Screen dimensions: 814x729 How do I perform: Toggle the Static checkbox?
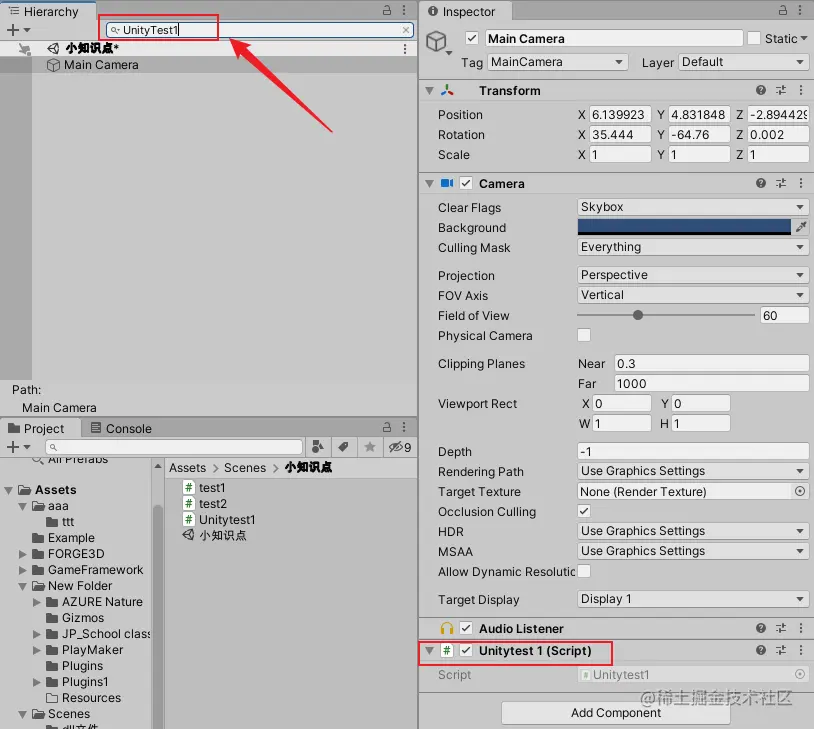pos(754,38)
